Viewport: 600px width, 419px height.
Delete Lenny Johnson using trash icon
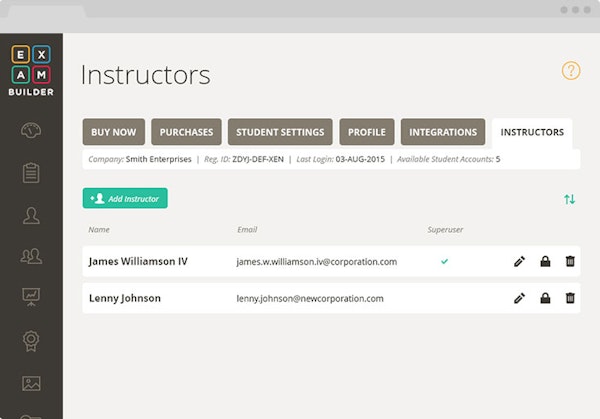(x=570, y=298)
